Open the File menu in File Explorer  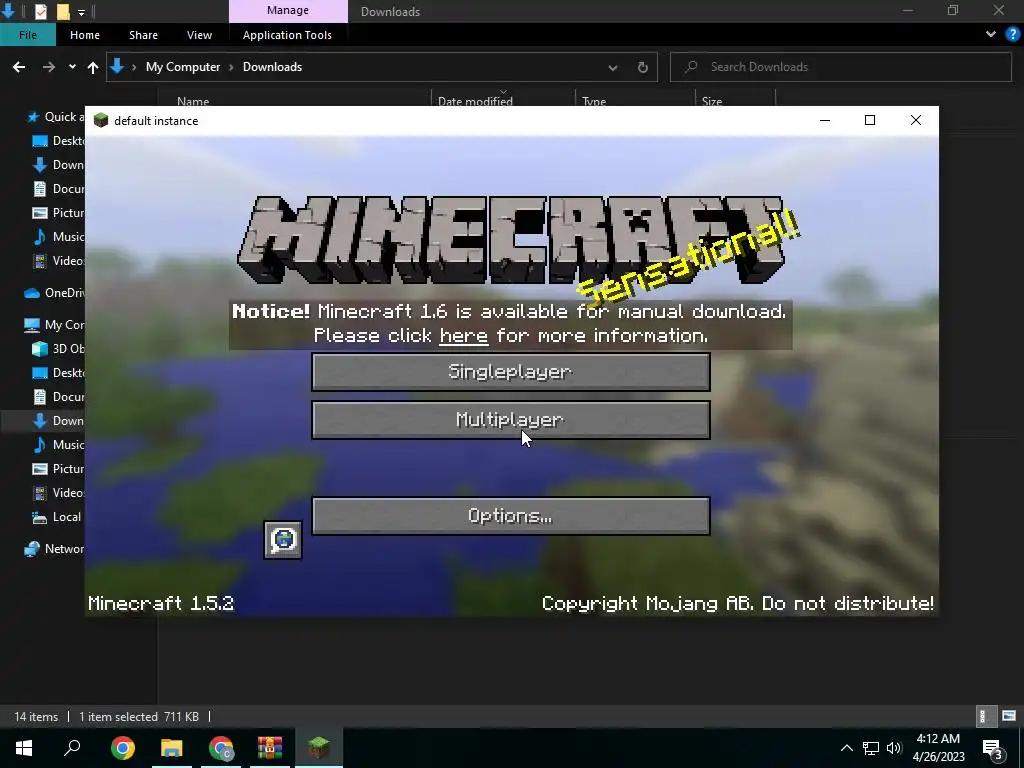[27, 35]
